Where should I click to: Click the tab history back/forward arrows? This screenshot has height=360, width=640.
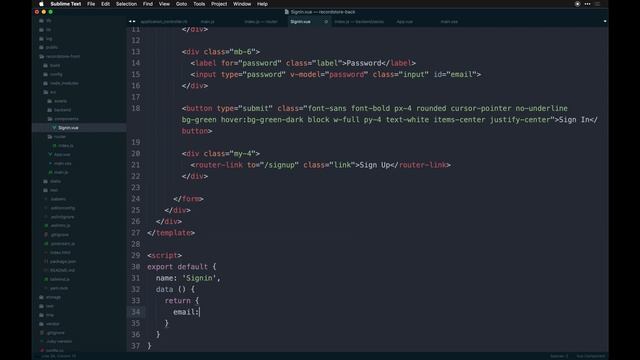pos(132,22)
